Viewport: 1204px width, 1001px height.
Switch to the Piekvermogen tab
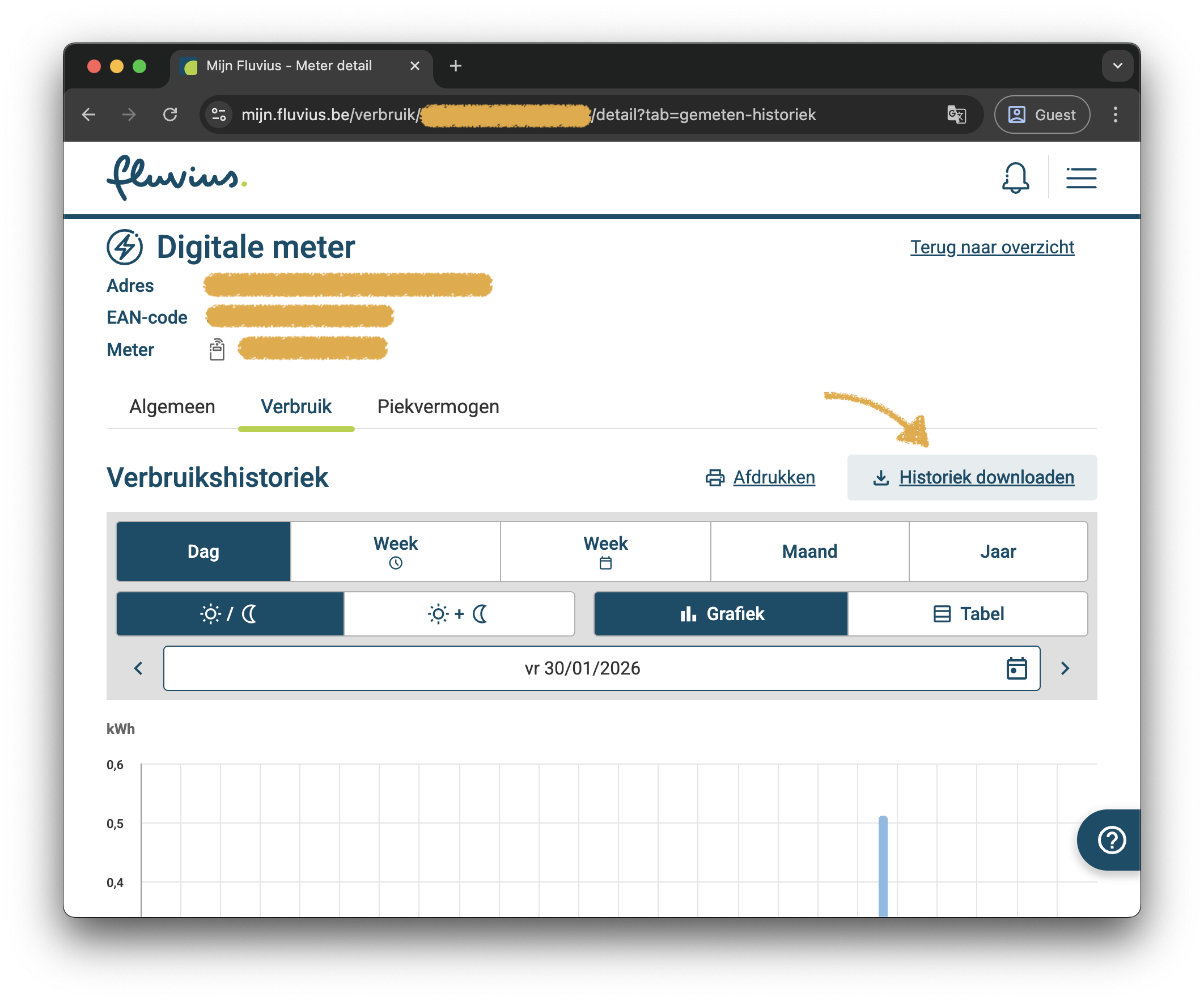(x=438, y=406)
